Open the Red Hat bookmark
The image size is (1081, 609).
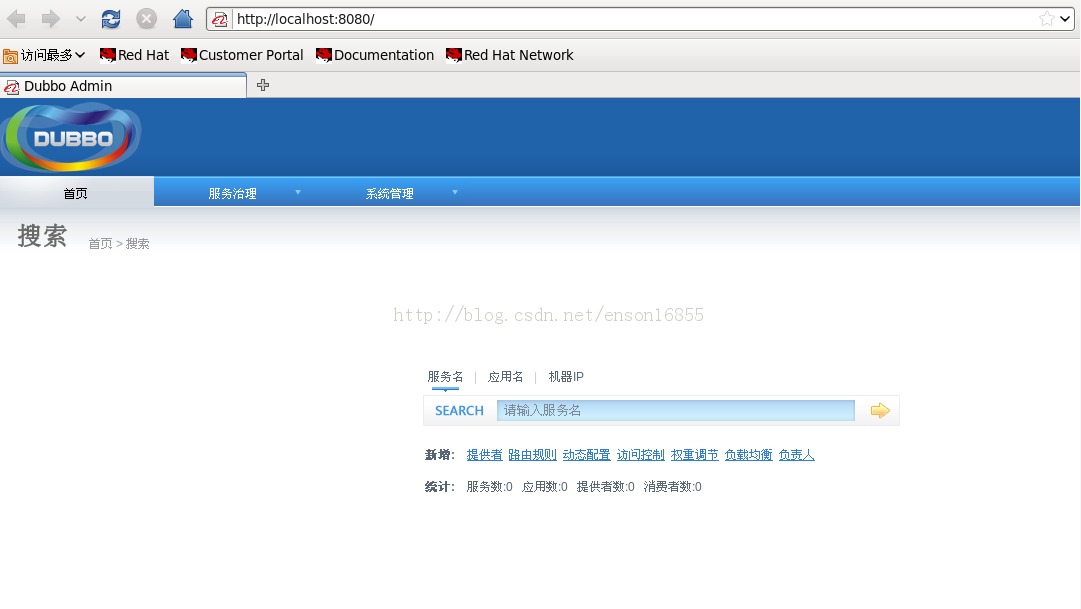(134, 55)
